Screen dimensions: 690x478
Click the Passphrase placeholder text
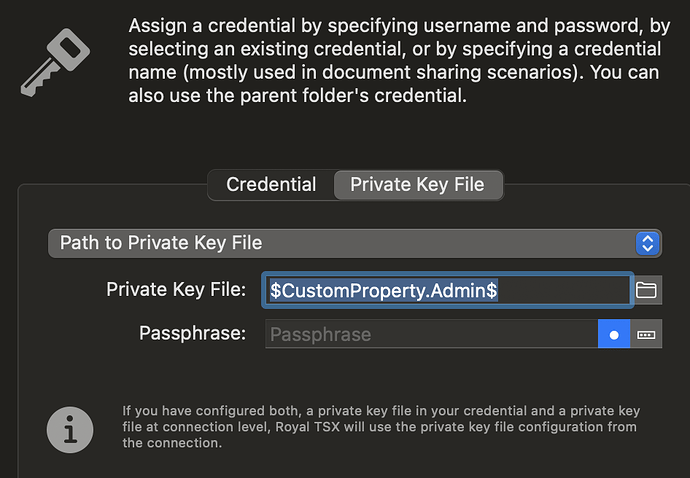tap(320, 334)
